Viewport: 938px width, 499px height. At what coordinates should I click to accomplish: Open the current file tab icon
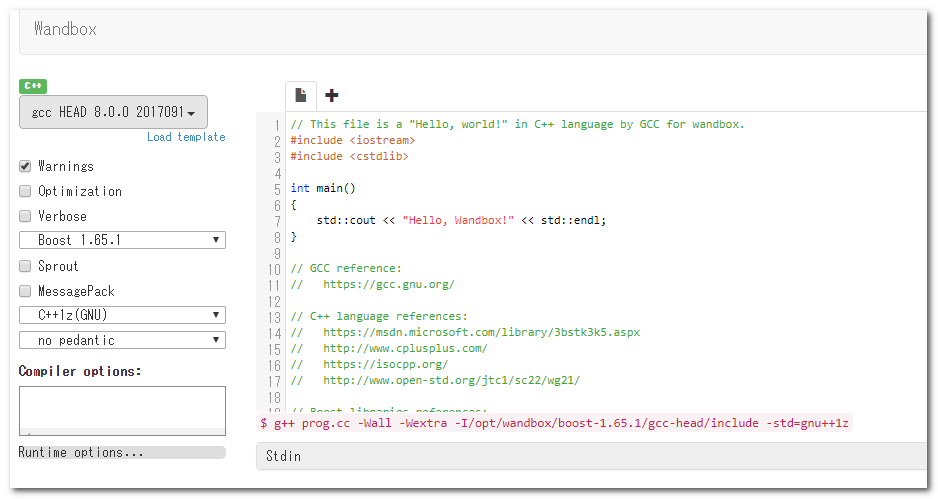pyautogui.click(x=301, y=95)
